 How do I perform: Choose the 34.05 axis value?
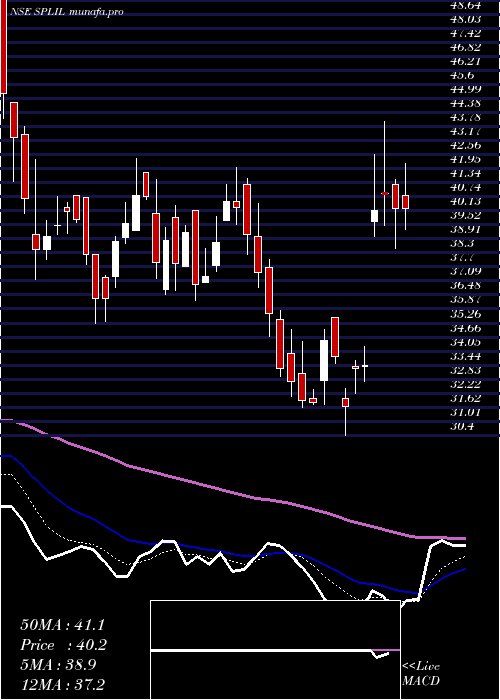[467, 342]
